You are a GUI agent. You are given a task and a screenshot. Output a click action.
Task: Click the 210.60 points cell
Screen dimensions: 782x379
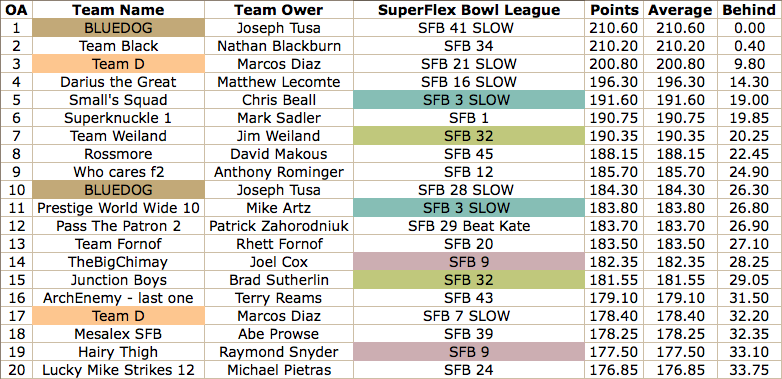click(614, 28)
